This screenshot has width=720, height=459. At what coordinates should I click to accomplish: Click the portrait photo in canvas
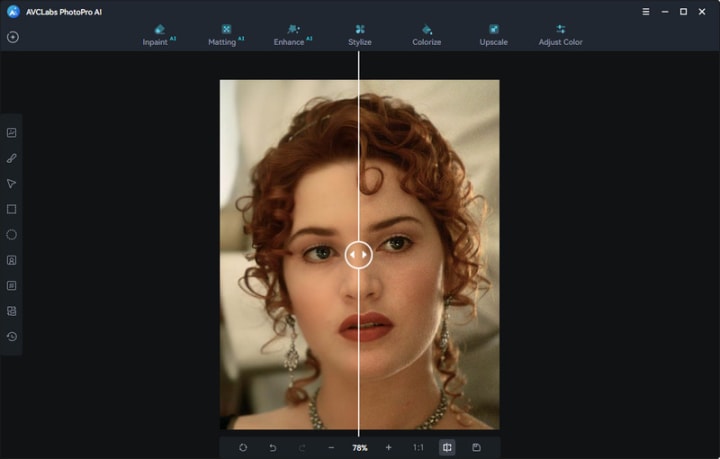[x=360, y=255]
